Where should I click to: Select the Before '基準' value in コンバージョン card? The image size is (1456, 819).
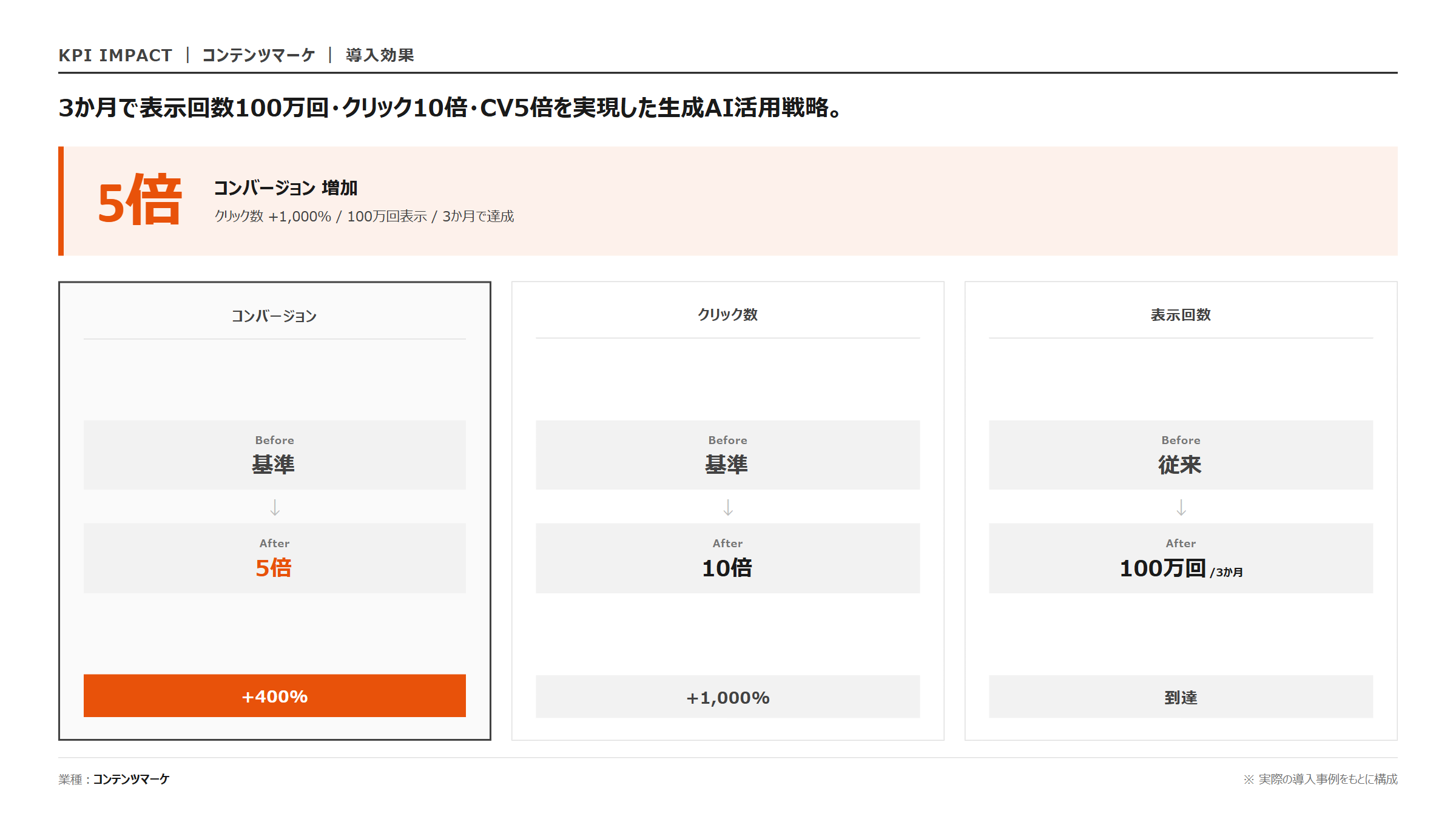click(274, 465)
